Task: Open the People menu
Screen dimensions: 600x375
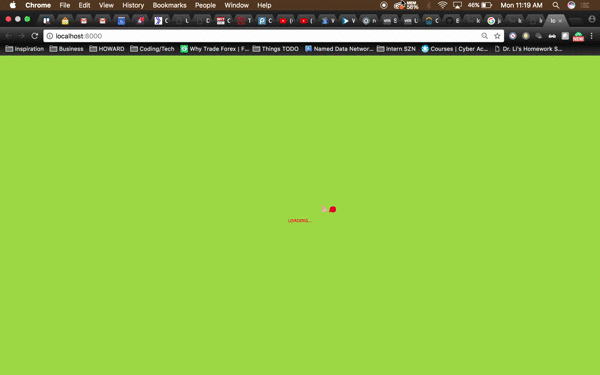Action: click(205, 5)
